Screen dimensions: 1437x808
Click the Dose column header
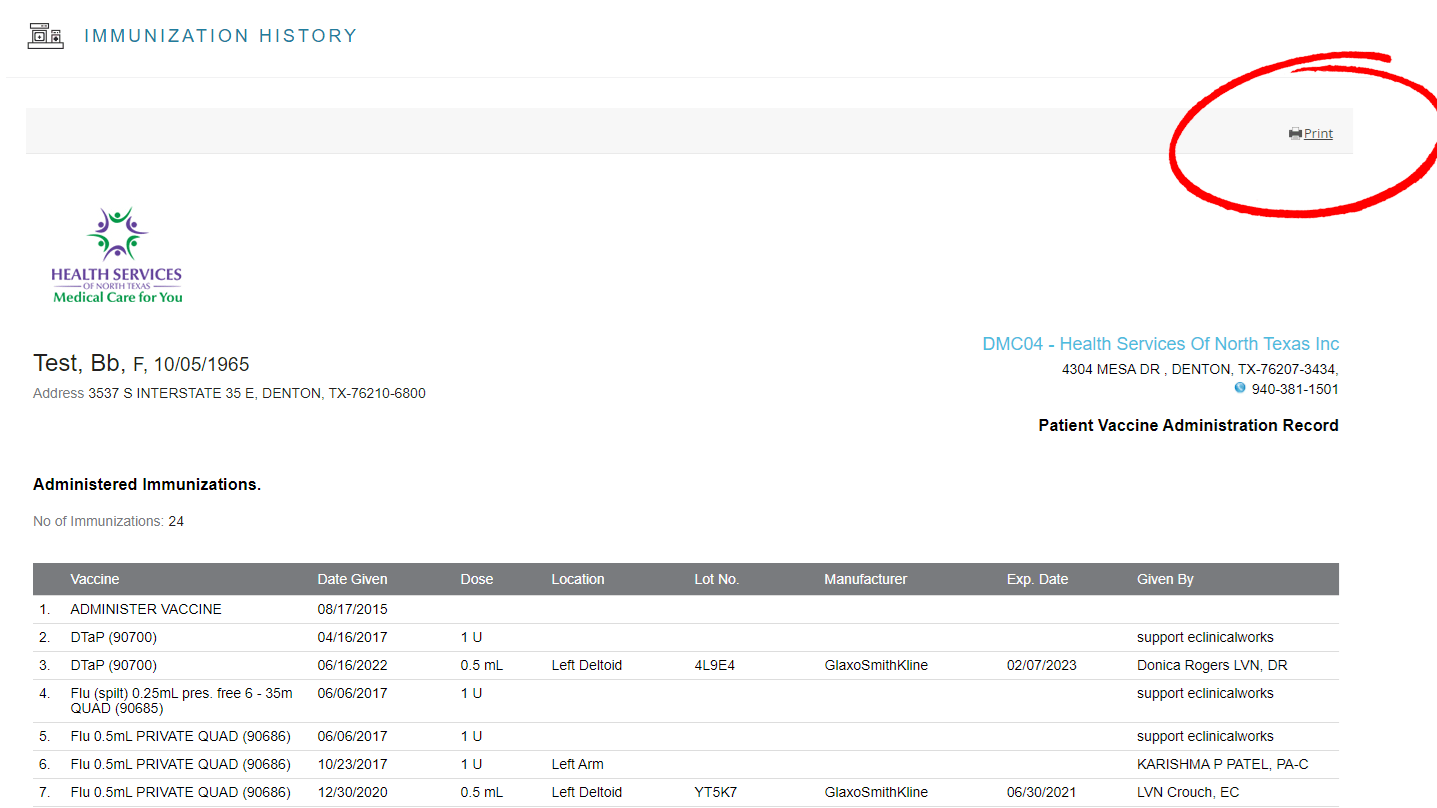coord(476,578)
